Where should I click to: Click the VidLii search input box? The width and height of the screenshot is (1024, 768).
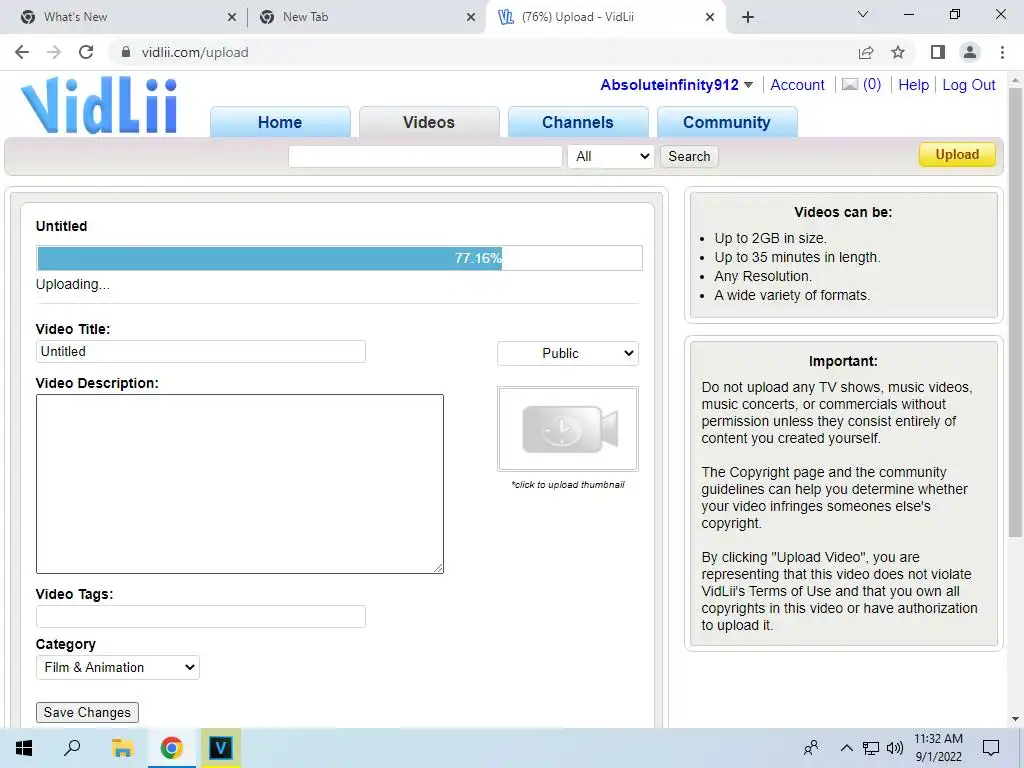pos(425,156)
